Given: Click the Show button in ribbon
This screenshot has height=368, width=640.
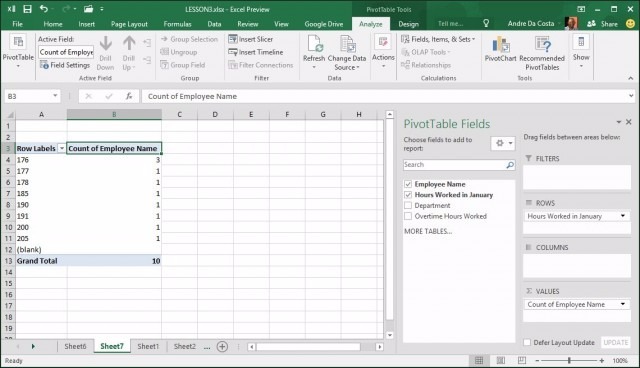Looking at the screenshot, I should click(581, 52).
